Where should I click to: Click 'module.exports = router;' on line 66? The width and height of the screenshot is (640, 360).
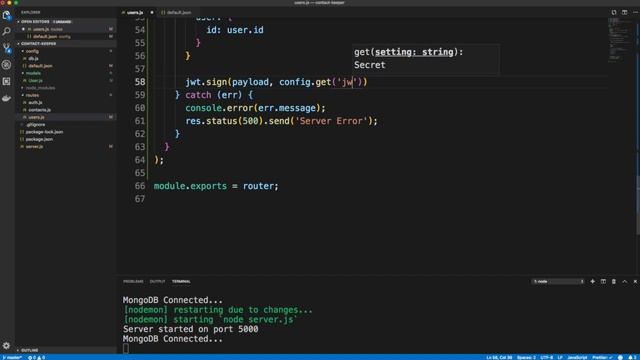point(216,186)
